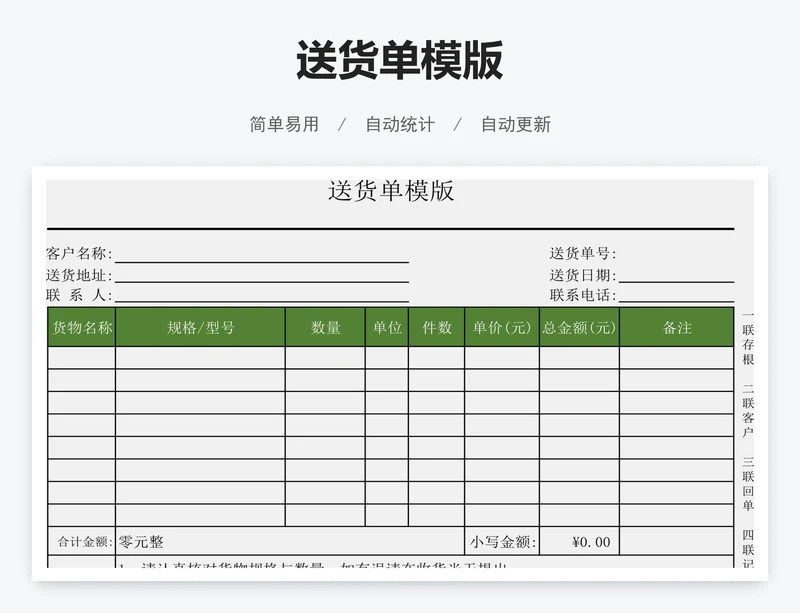Image resolution: width=800 pixels, height=613 pixels.
Task: Select the 数量 column header
Action: click(x=326, y=327)
